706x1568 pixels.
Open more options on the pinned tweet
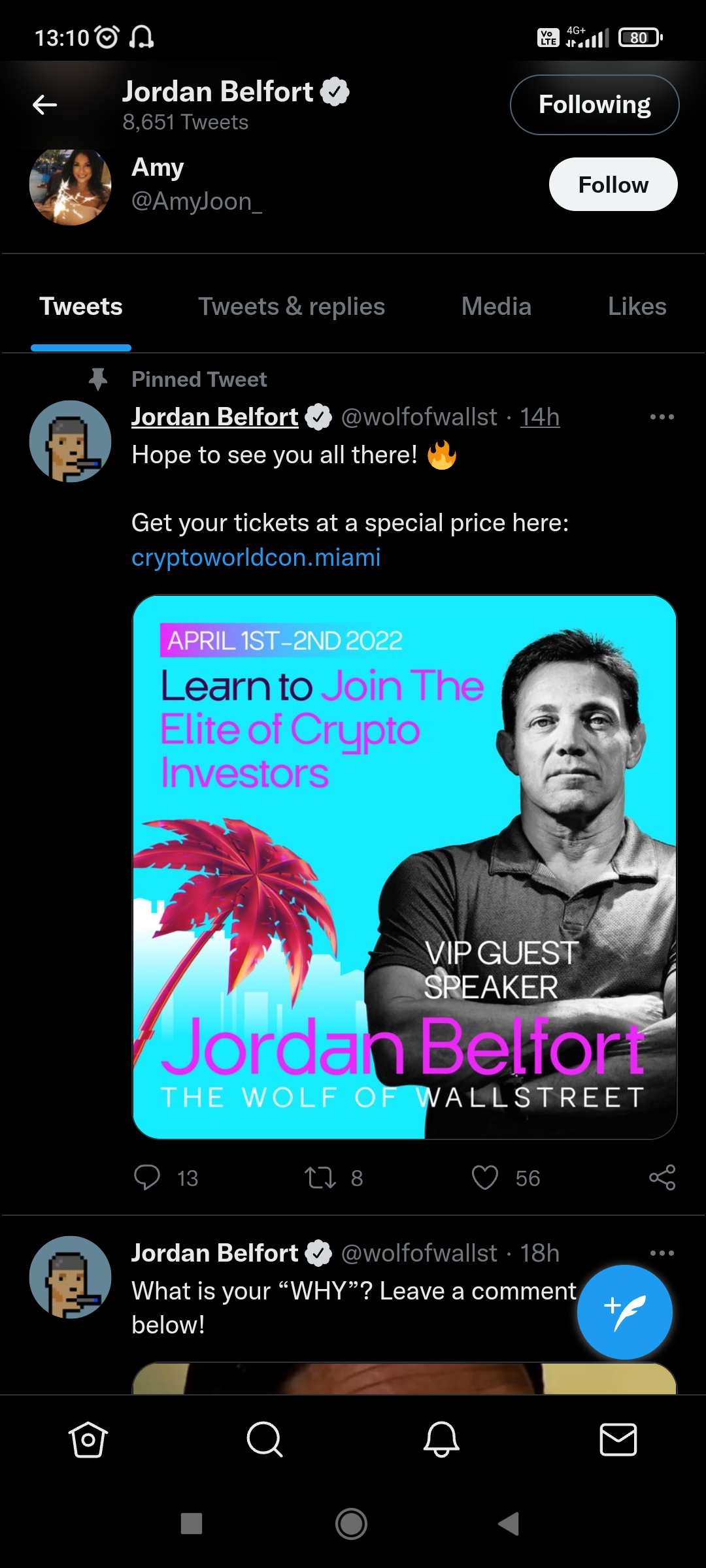(662, 417)
